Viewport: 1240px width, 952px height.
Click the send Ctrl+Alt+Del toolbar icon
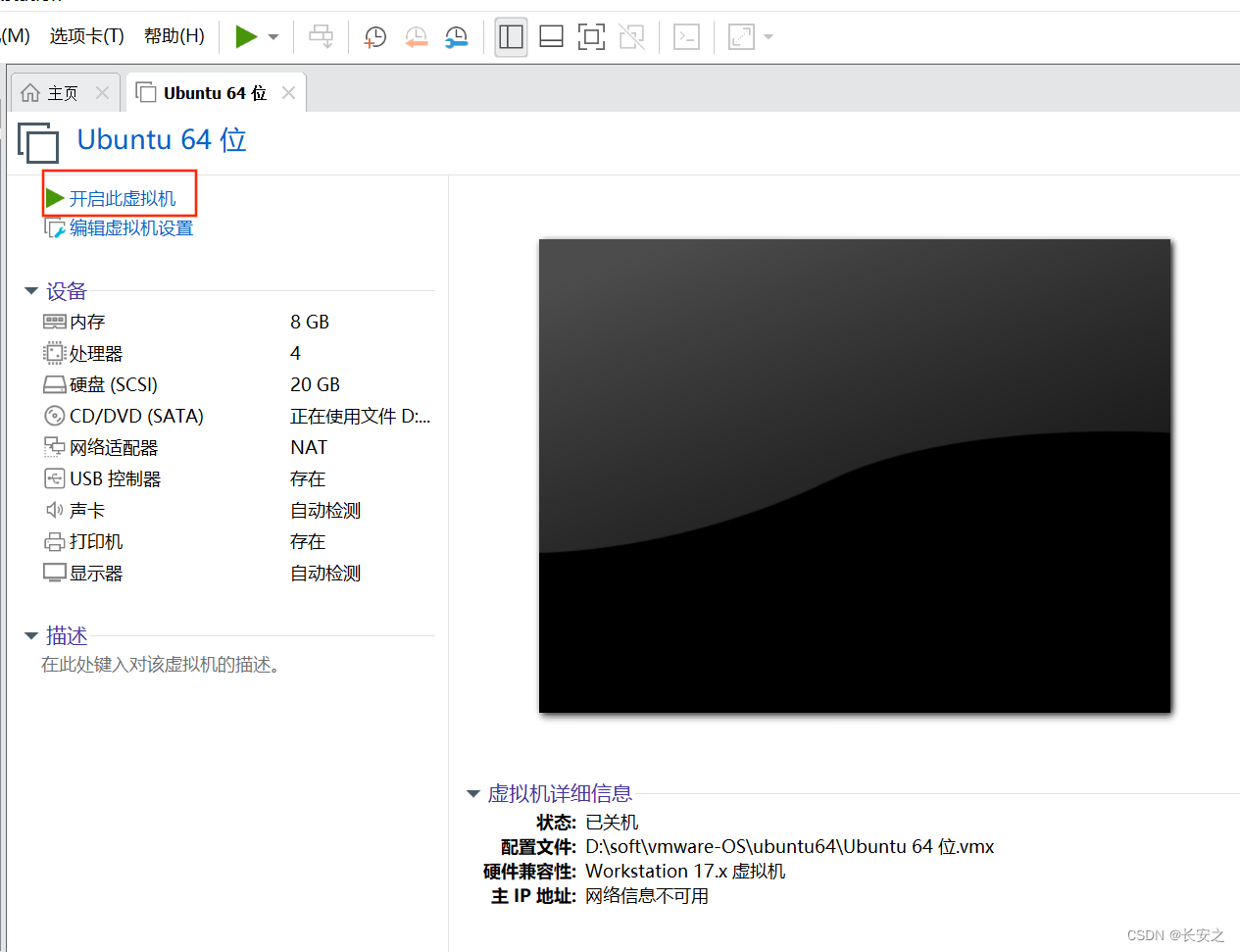321,37
